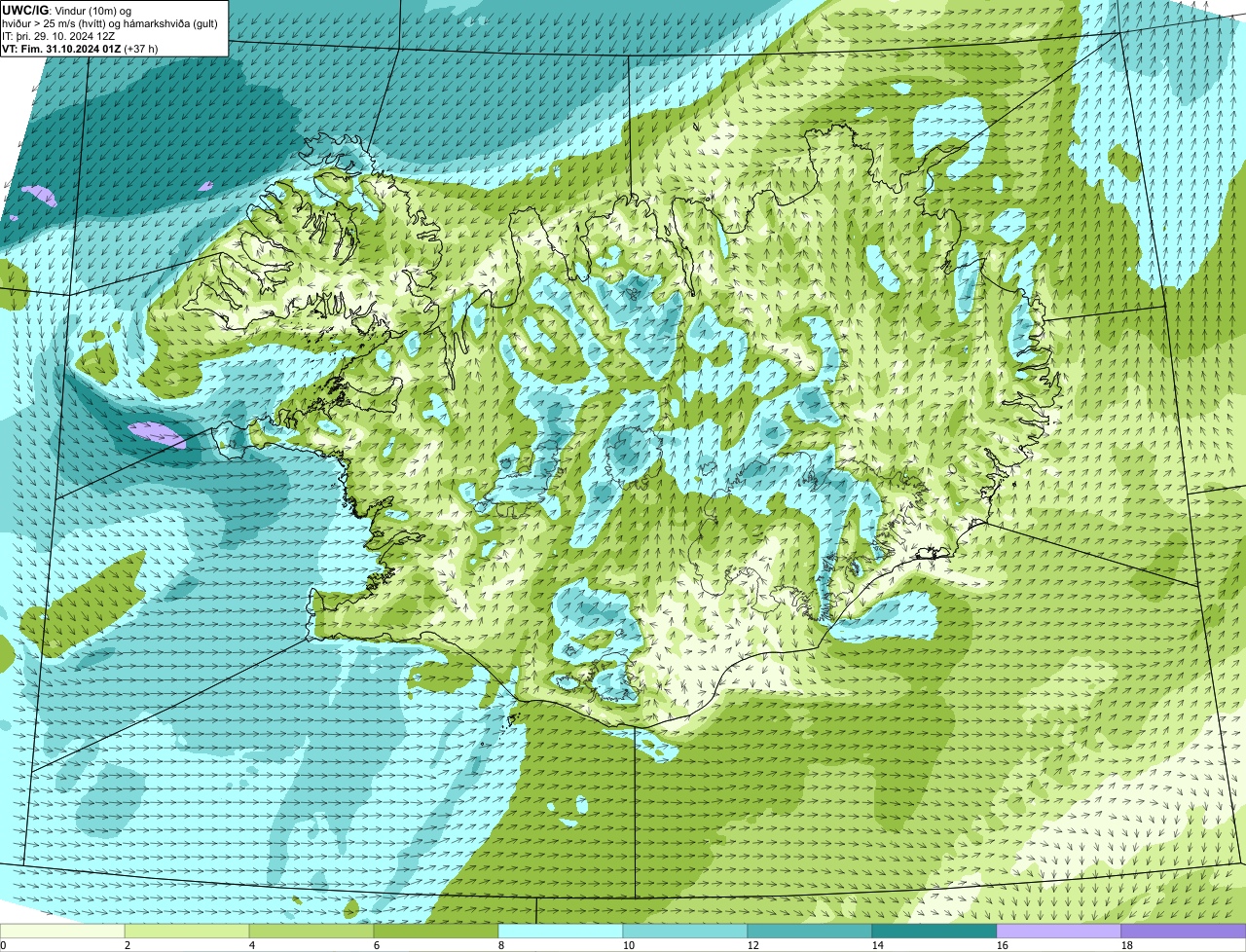The height and width of the screenshot is (952, 1246).
Task: Click the legend scale label '4'
Action: 252,945
